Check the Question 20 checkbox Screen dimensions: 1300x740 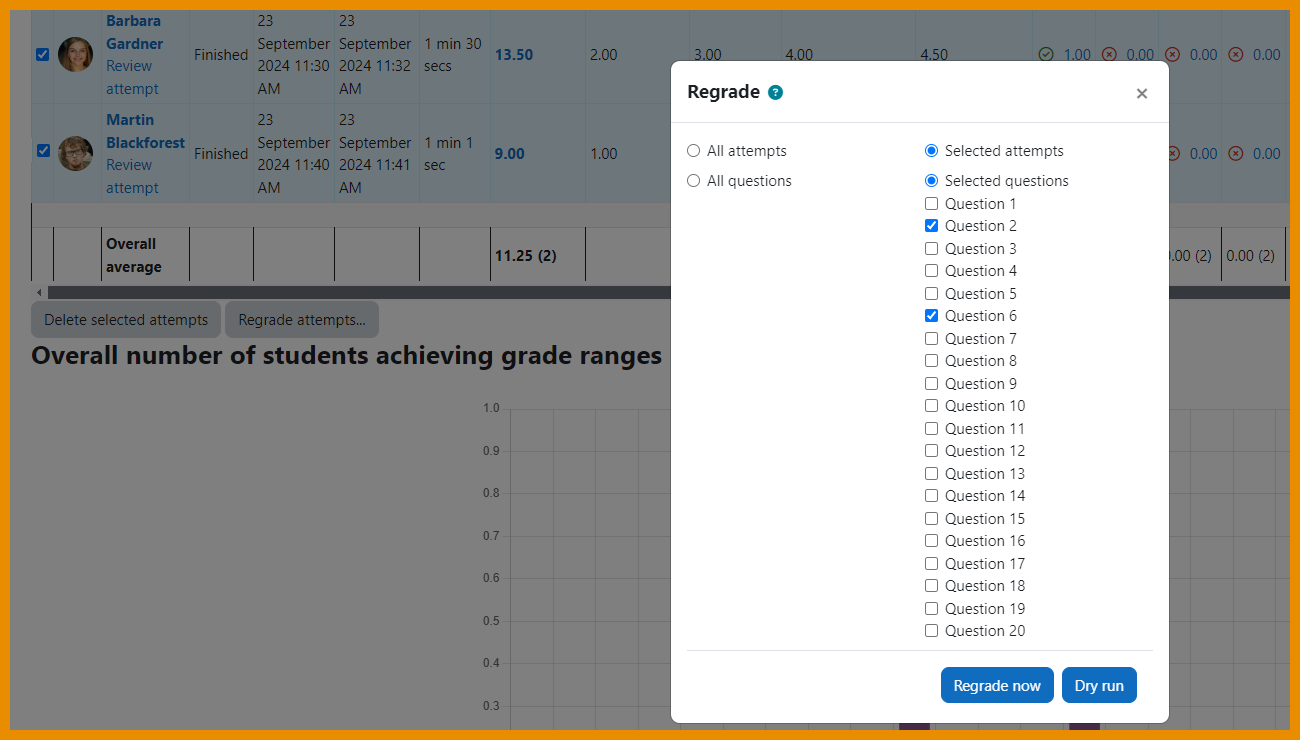[x=931, y=630]
